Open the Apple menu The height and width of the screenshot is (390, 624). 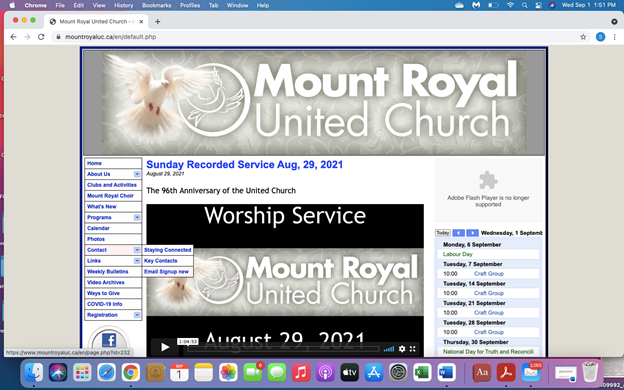[x=12, y=5]
